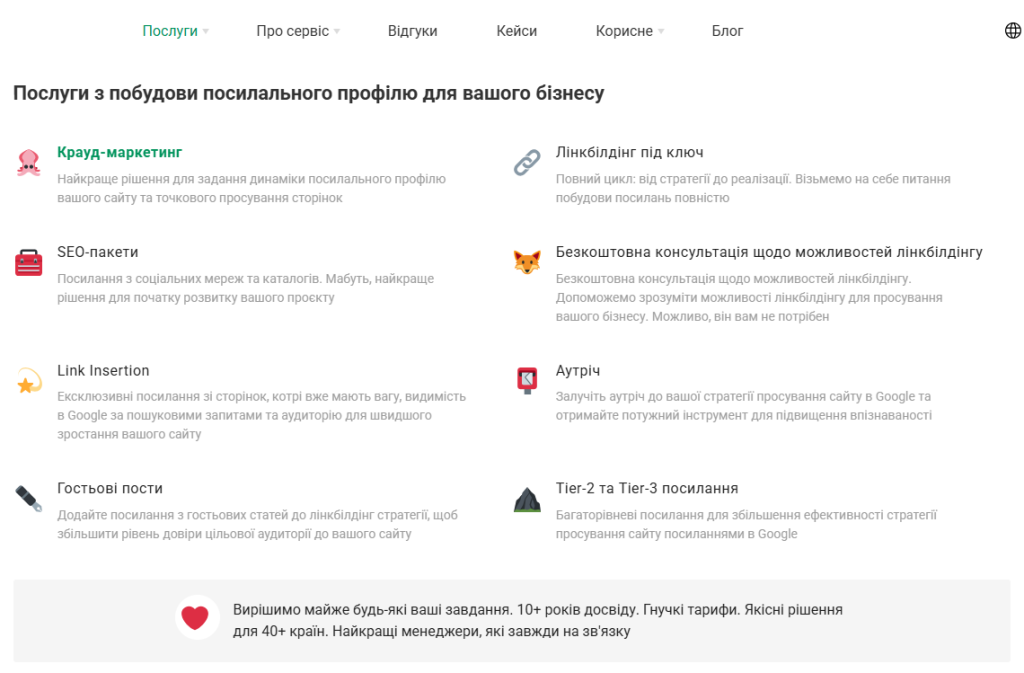This screenshot has width=1024, height=673.
Task: Expand the Про сервіс dropdown arrow
Action: [x=337, y=32]
